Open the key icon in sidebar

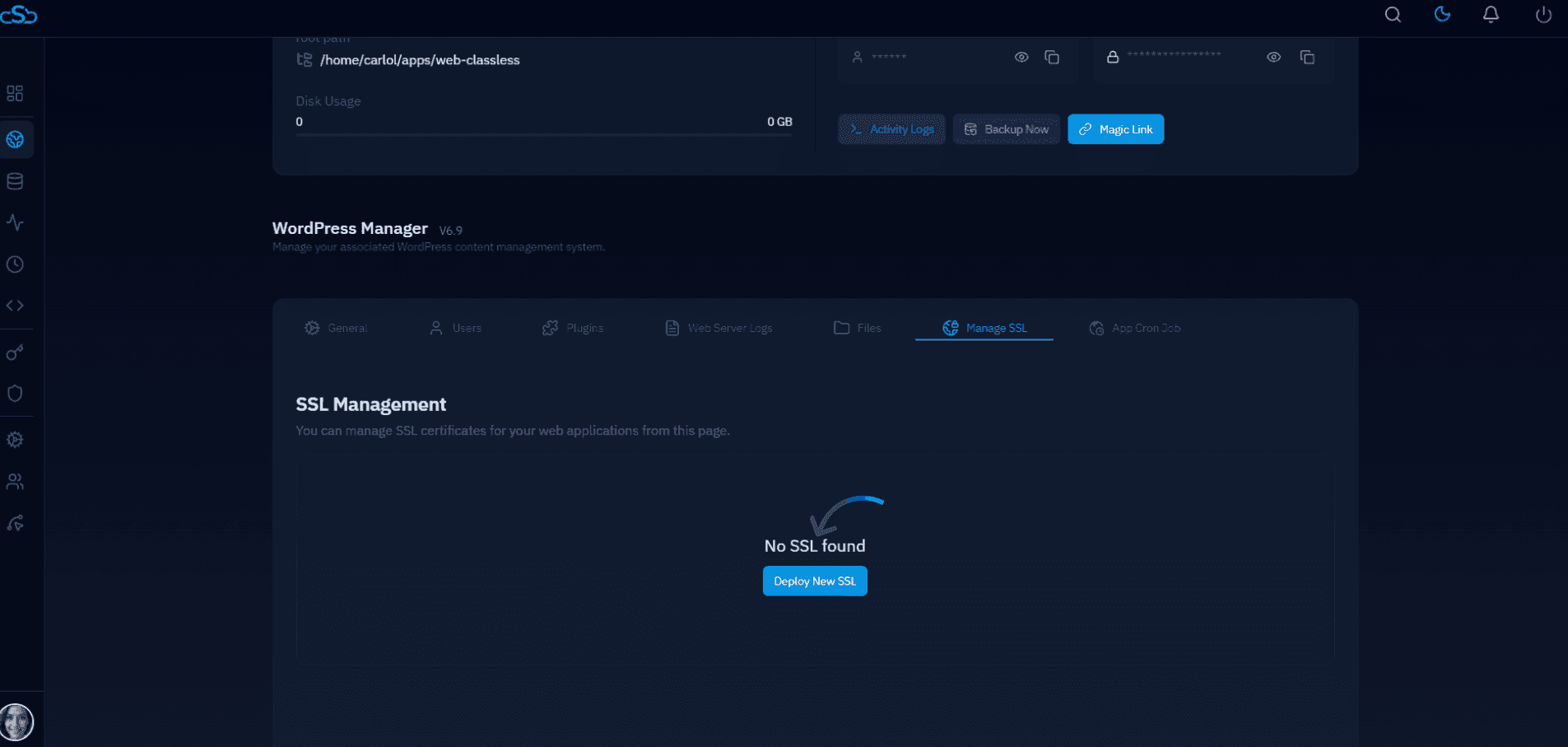15,352
